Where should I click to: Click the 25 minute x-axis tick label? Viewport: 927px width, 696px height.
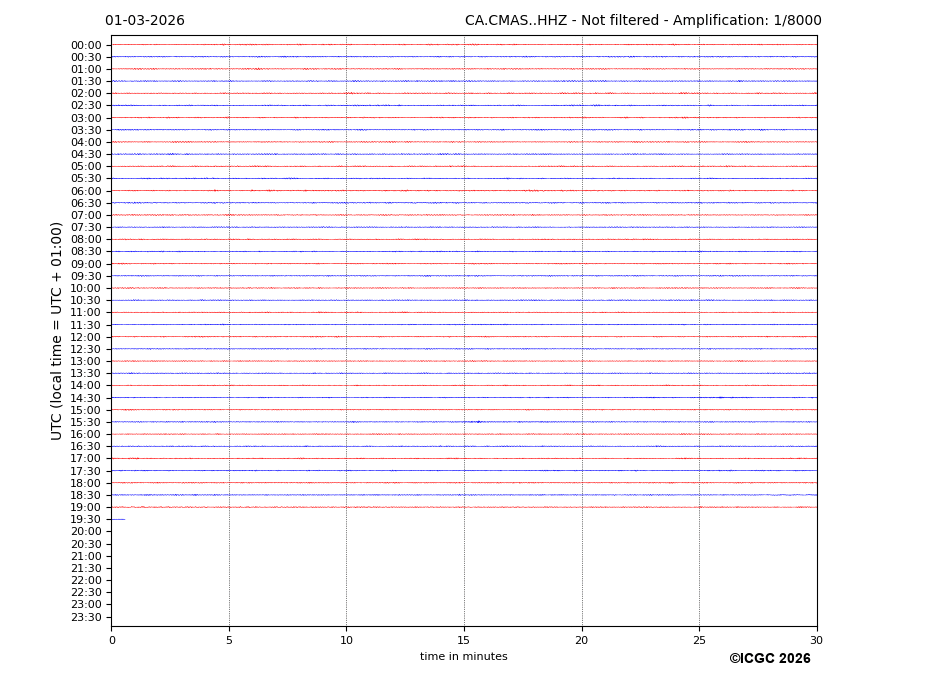pyautogui.click(x=699, y=640)
